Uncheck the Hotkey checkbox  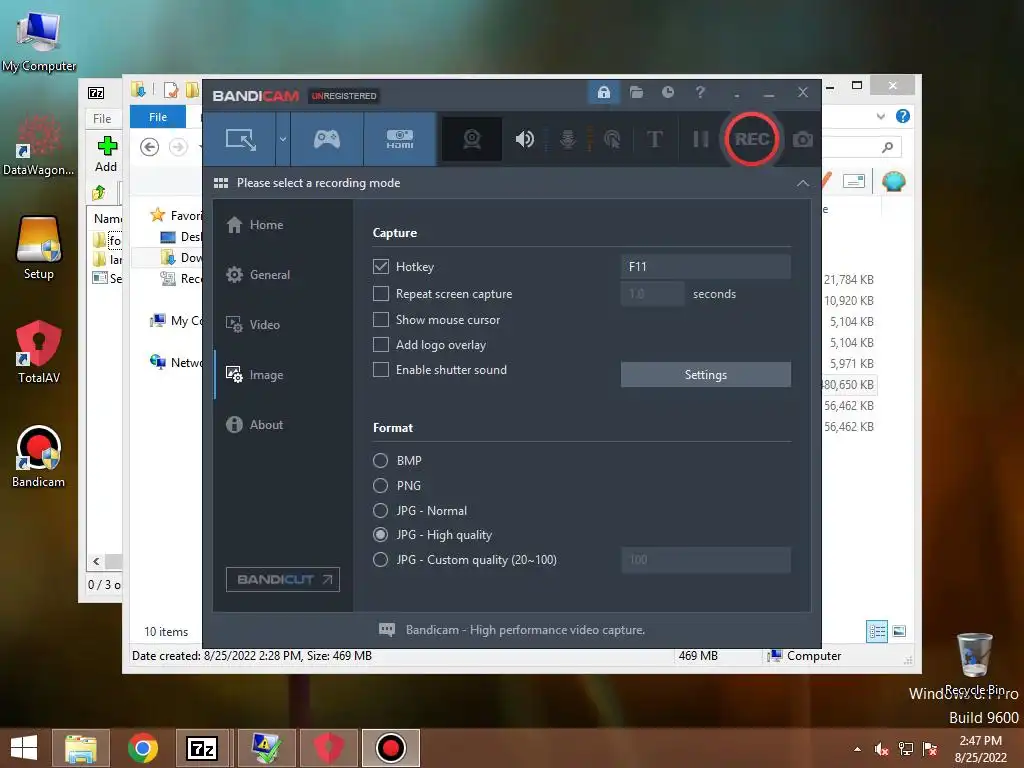[x=381, y=266]
